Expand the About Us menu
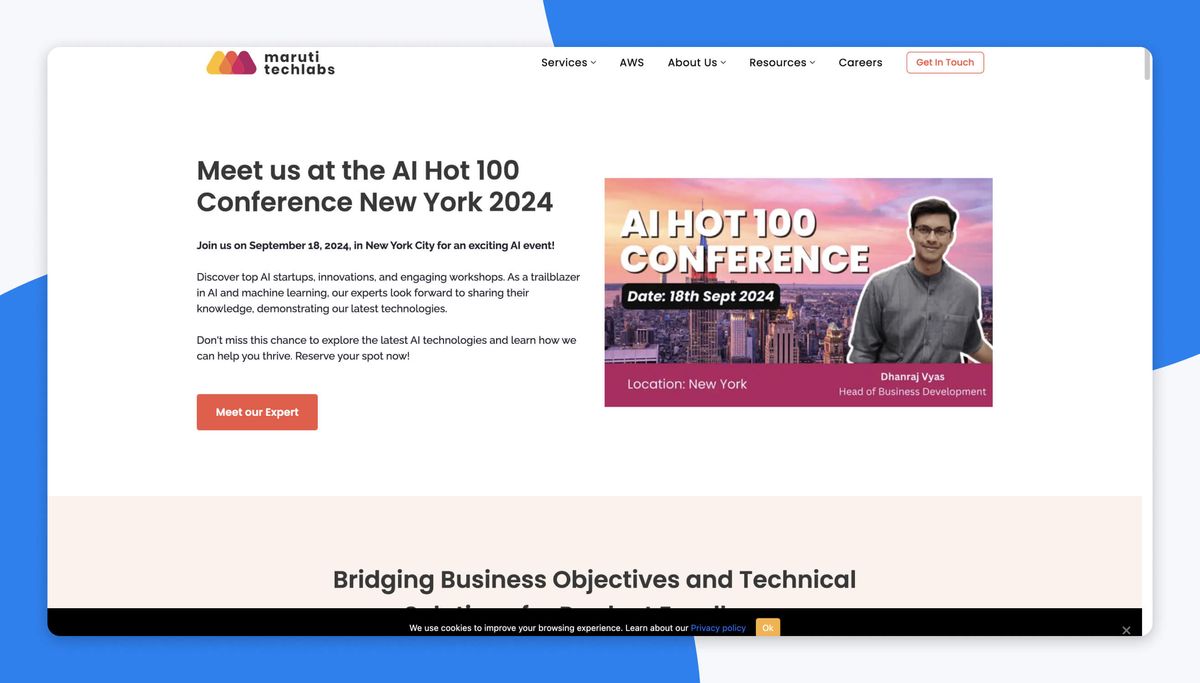 (x=697, y=63)
